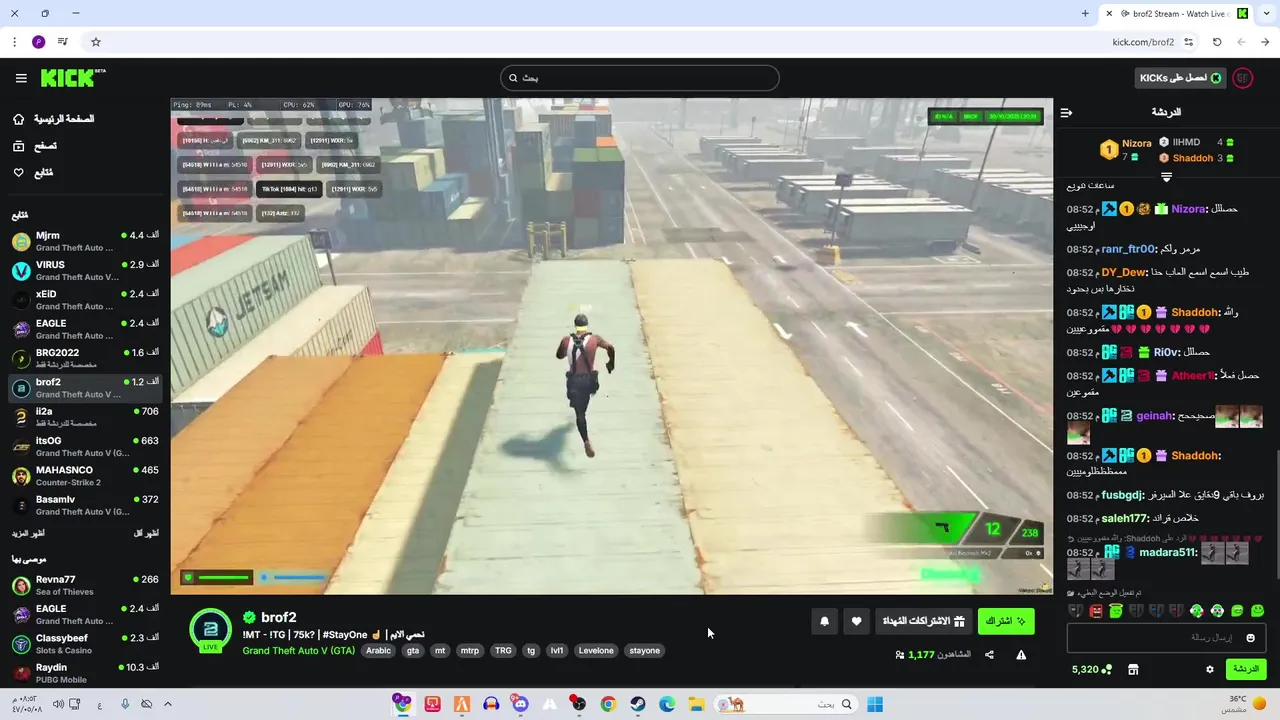This screenshot has width=1280, height=720.
Task: View the 5,320 channel points balance
Action: click(x=1090, y=670)
